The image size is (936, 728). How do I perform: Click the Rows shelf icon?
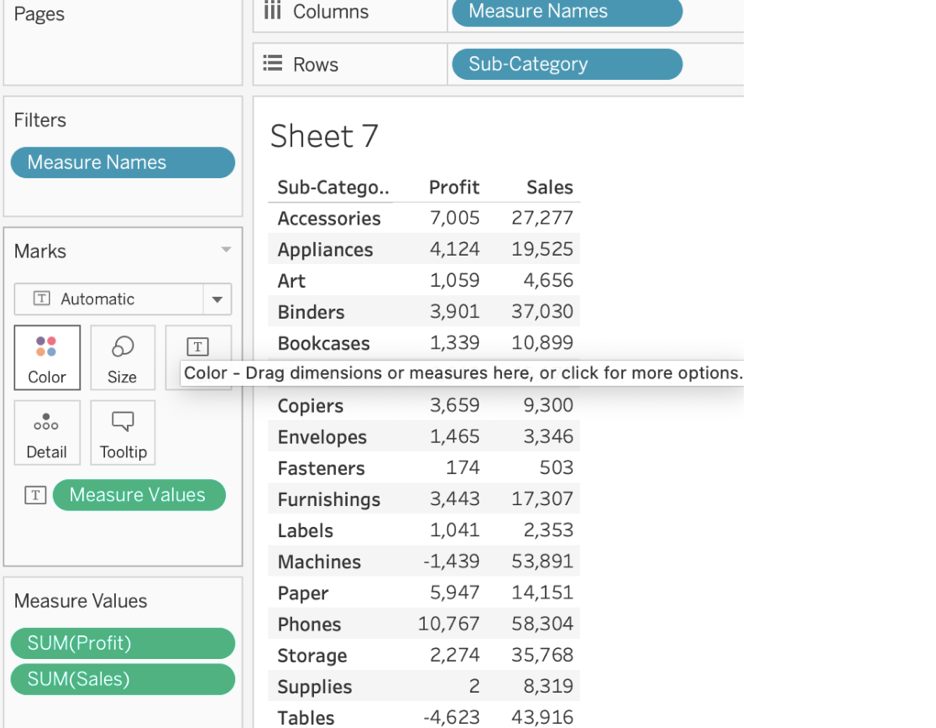point(273,63)
